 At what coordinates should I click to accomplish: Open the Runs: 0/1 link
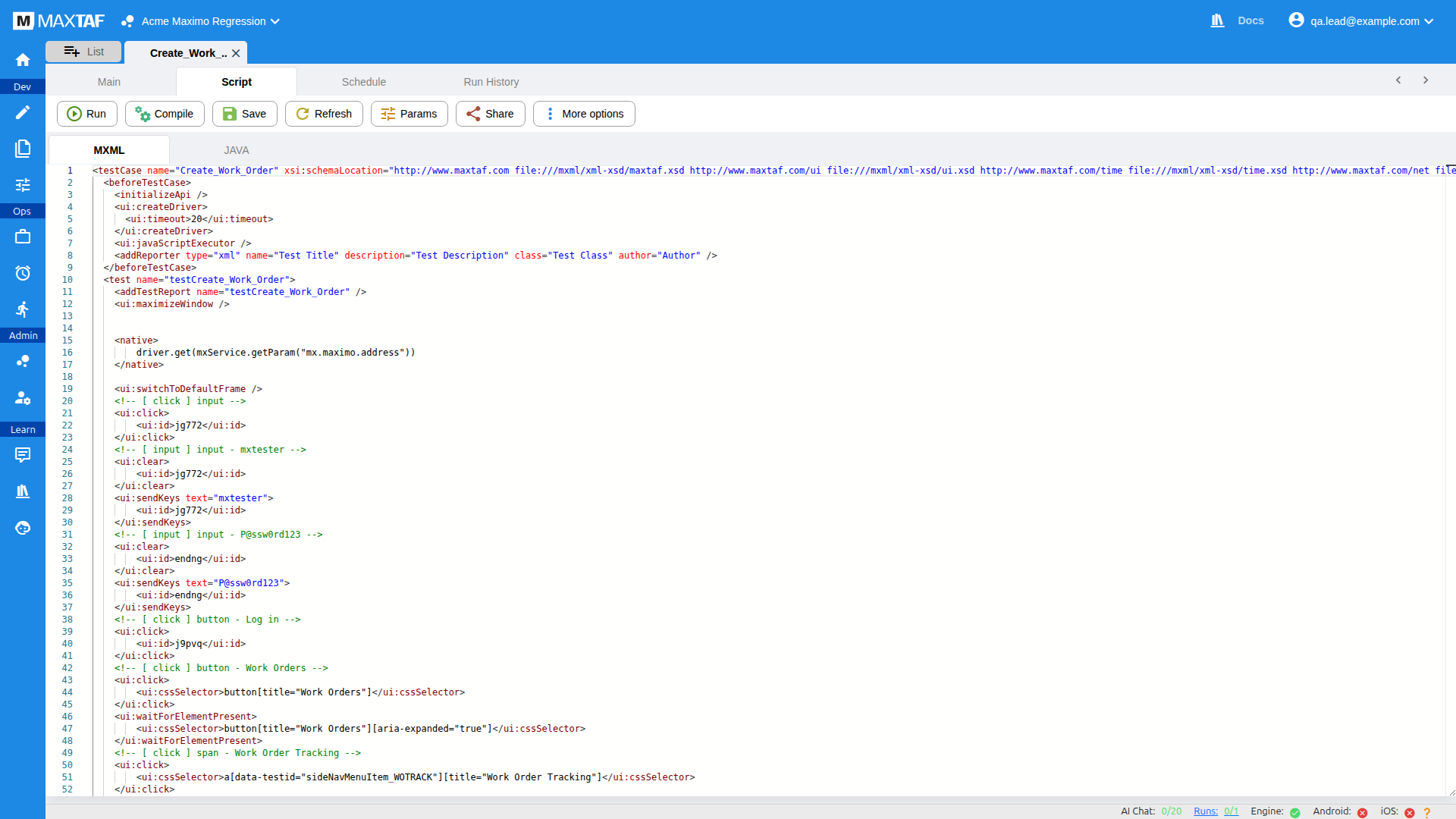click(x=1216, y=811)
